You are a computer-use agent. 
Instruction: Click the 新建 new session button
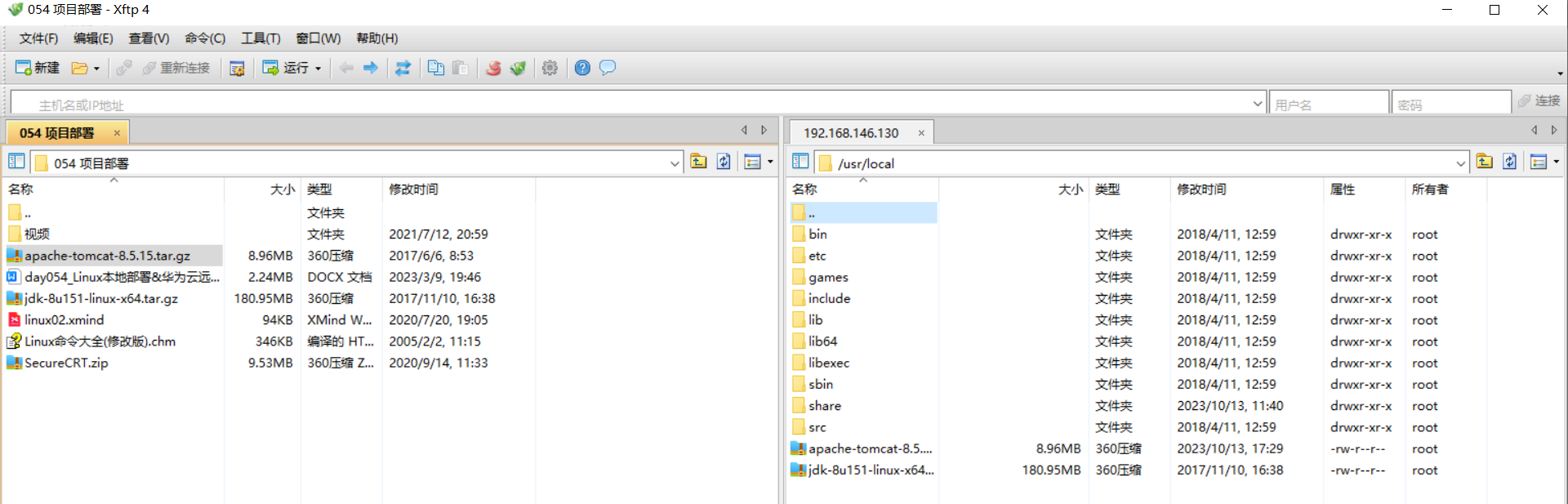click(38, 68)
